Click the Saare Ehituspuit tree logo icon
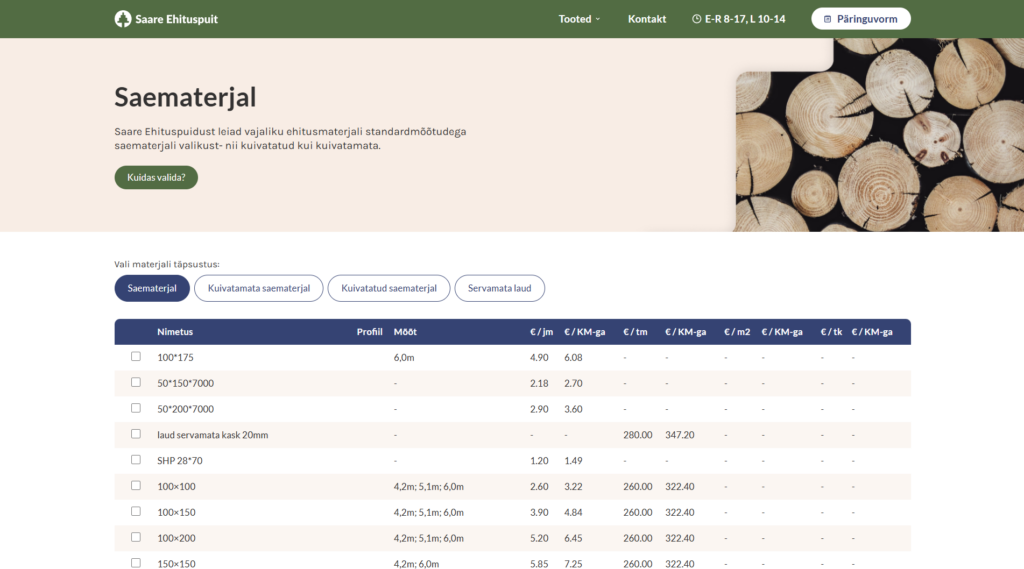Screen dimensions: 1024x569 point(123,19)
